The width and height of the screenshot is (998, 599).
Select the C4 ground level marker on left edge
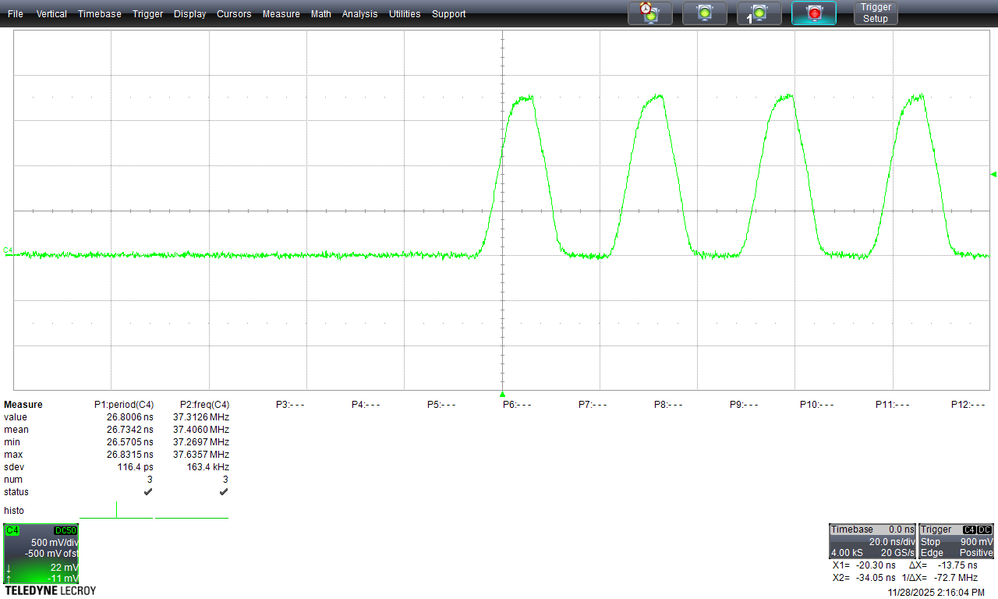tap(8, 250)
